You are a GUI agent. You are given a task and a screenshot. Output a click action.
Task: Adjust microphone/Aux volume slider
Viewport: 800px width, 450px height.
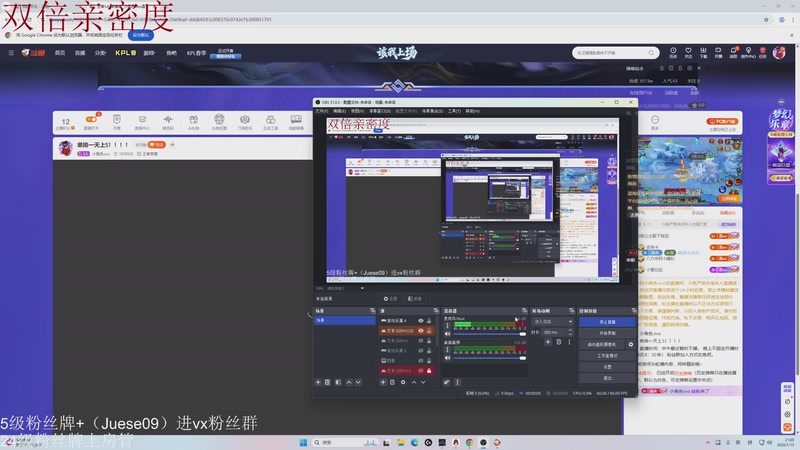pos(489,334)
